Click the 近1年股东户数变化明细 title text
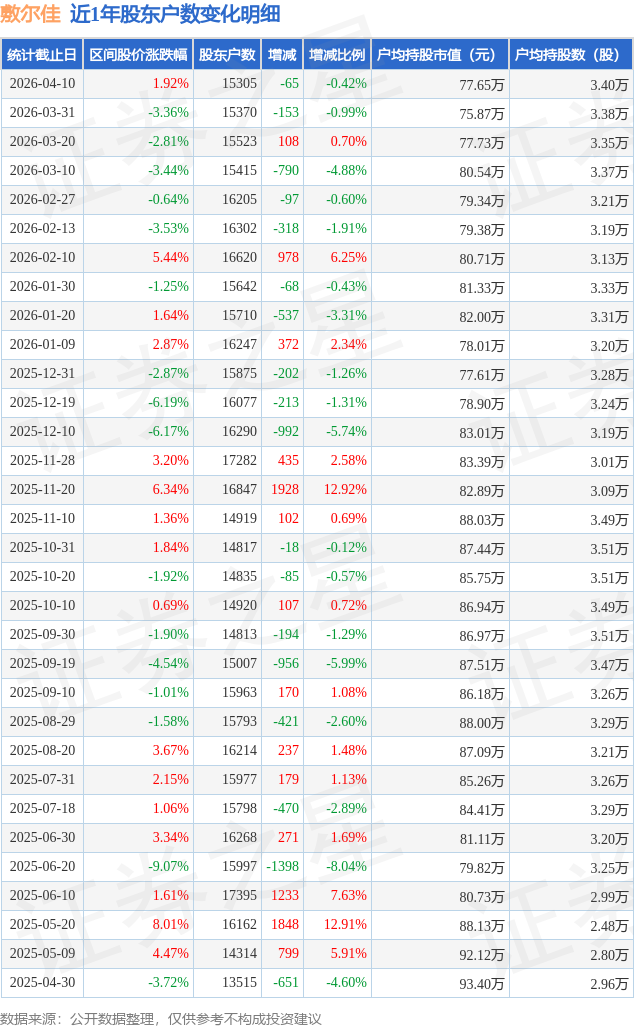This screenshot has height=1028, width=634. tap(175, 14)
